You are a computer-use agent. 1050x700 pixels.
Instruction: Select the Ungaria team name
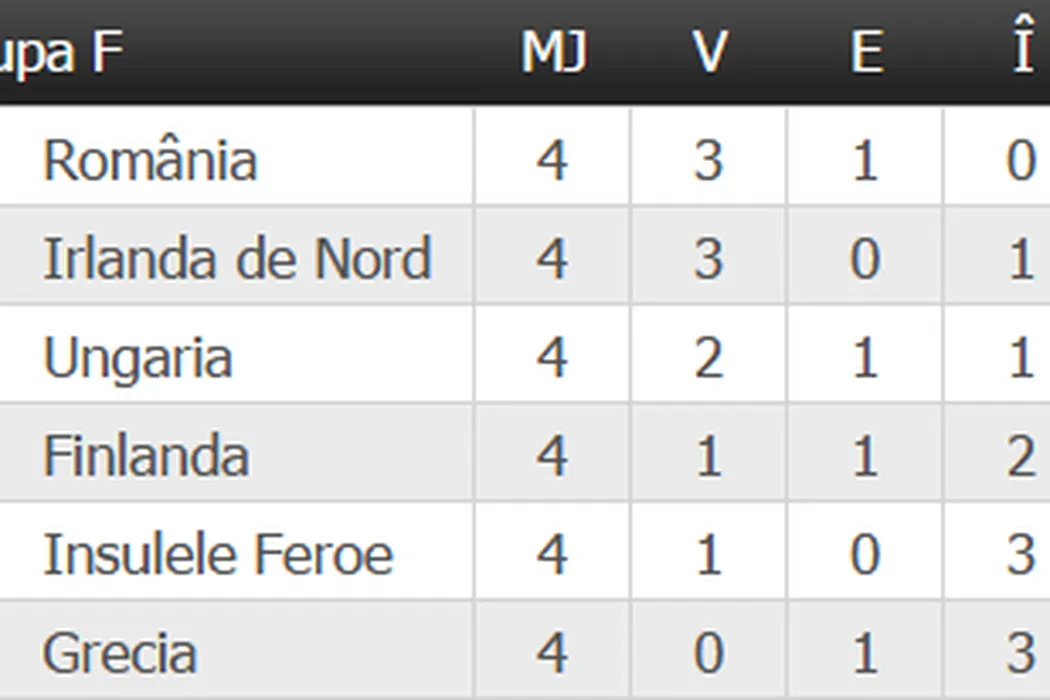(138, 357)
